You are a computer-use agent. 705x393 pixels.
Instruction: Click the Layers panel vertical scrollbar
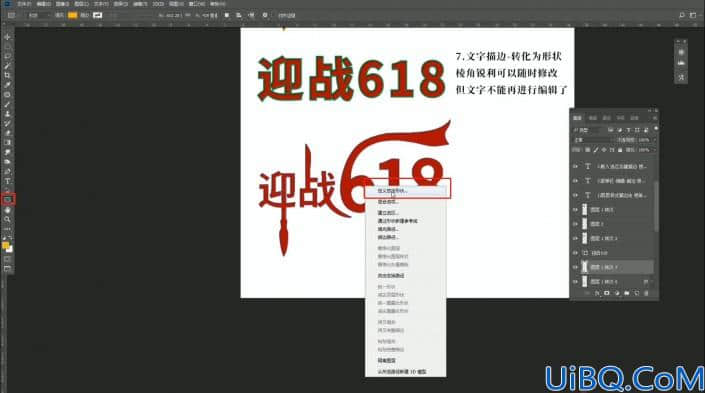coord(656,207)
